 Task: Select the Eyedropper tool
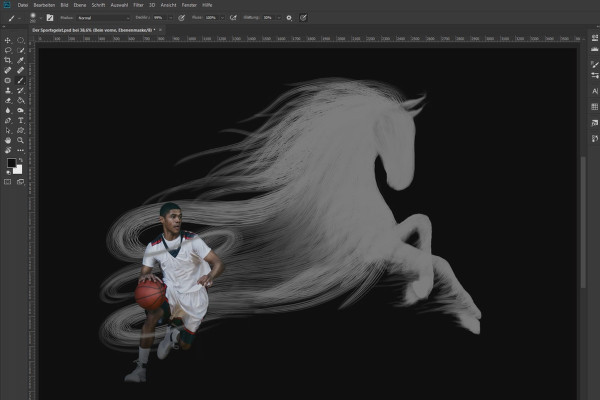(20, 60)
